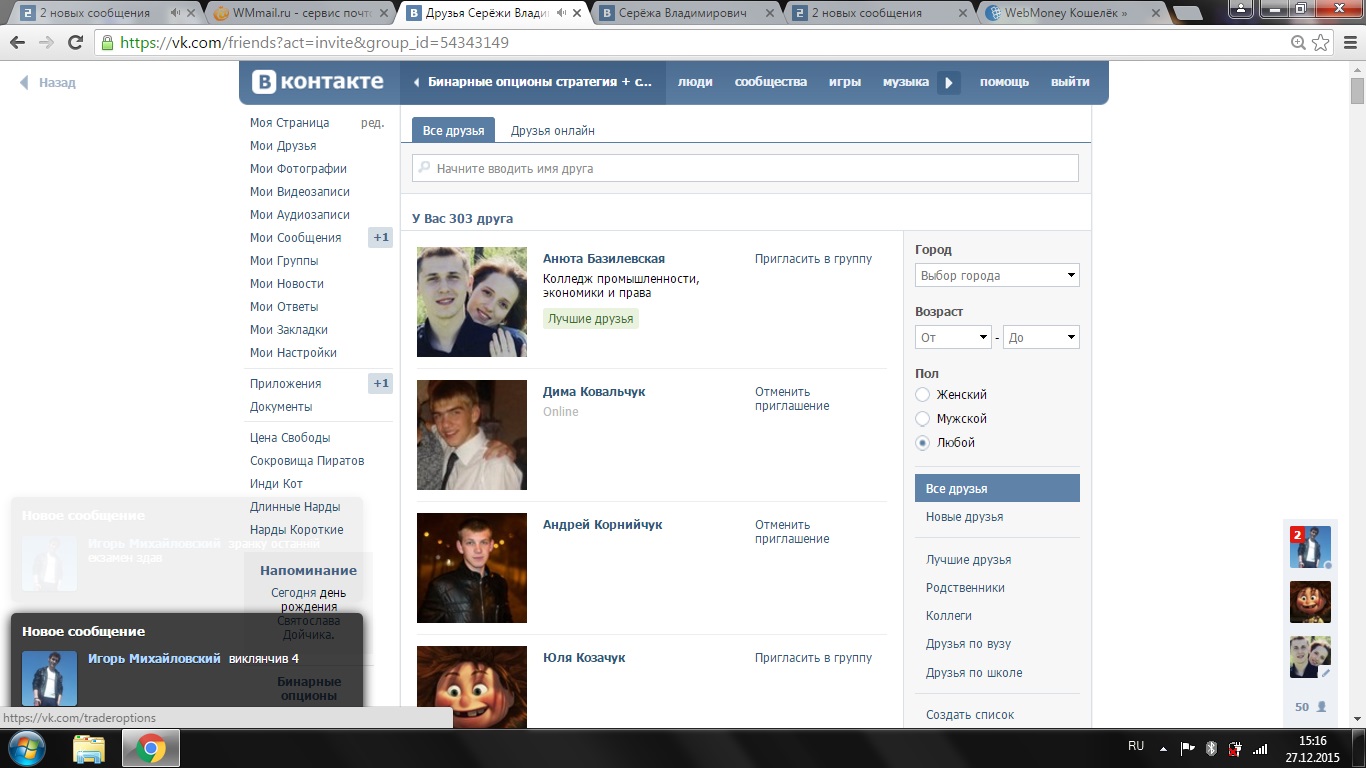The height and width of the screenshot is (768, 1366).
Task: Open сообщества in top menu
Action: pyautogui.click(x=771, y=82)
